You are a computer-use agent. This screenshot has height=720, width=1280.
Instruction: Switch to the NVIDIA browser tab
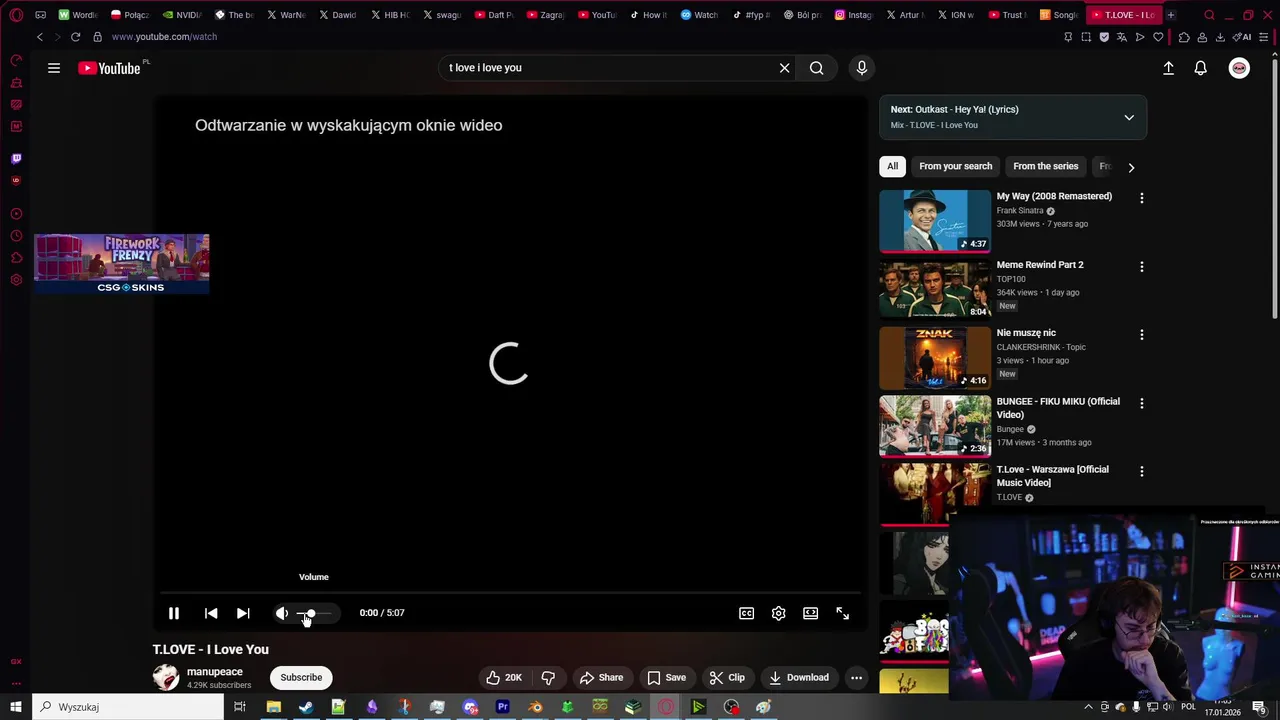click(x=182, y=15)
